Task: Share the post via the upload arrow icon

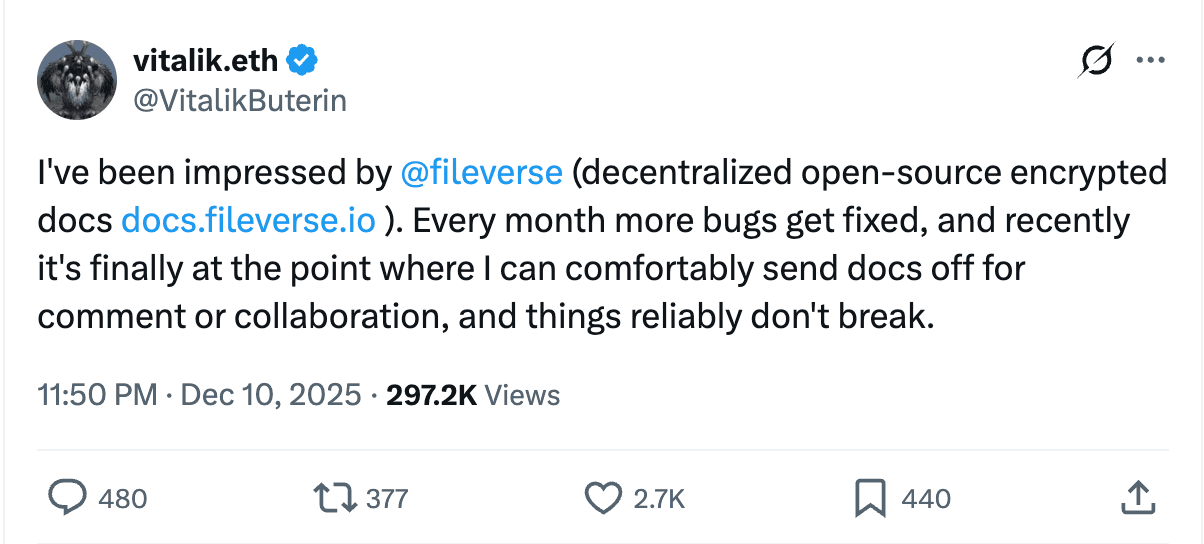Action: pyautogui.click(x=1138, y=497)
